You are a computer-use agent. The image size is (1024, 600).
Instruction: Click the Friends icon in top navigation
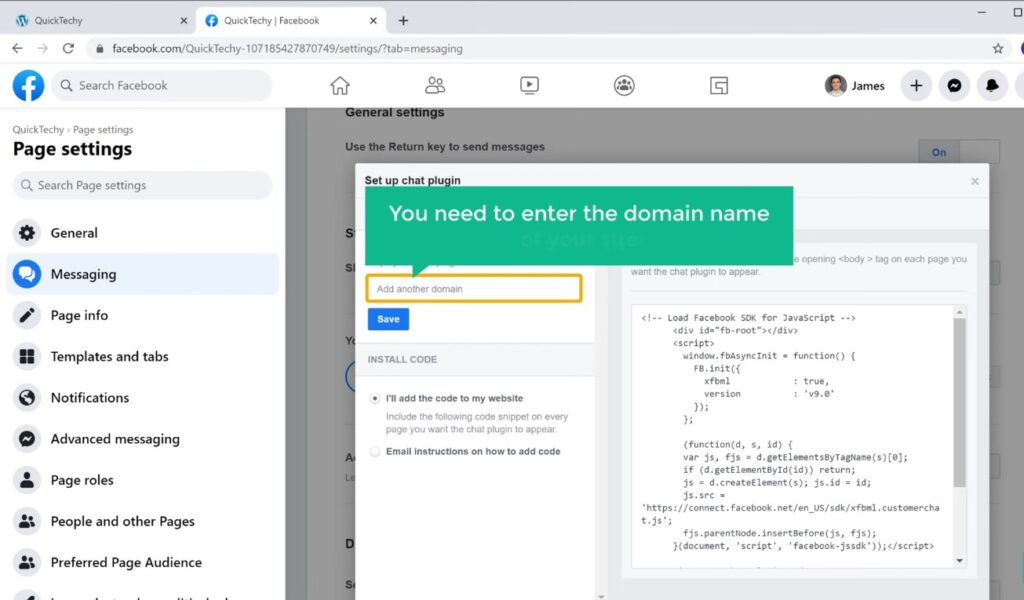click(434, 85)
